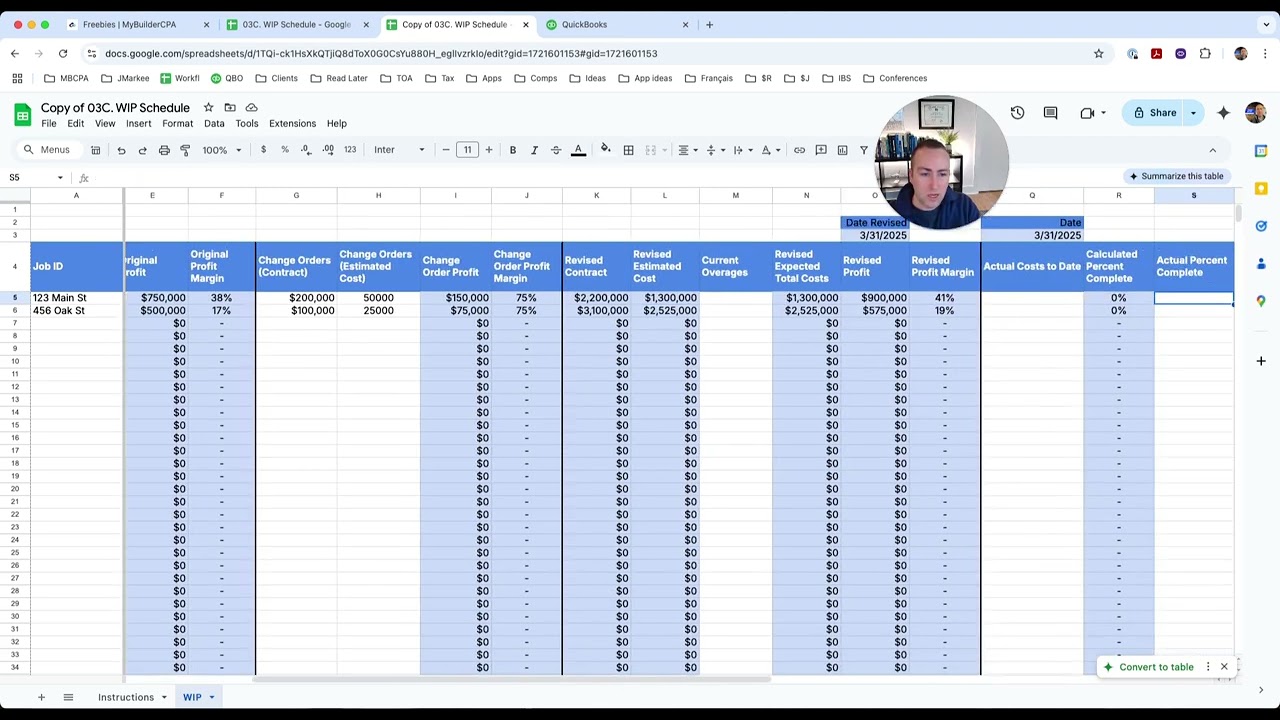Switch to the Instructions sheet tab
The height and width of the screenshot is (720, 1280).
pos(126,697)
